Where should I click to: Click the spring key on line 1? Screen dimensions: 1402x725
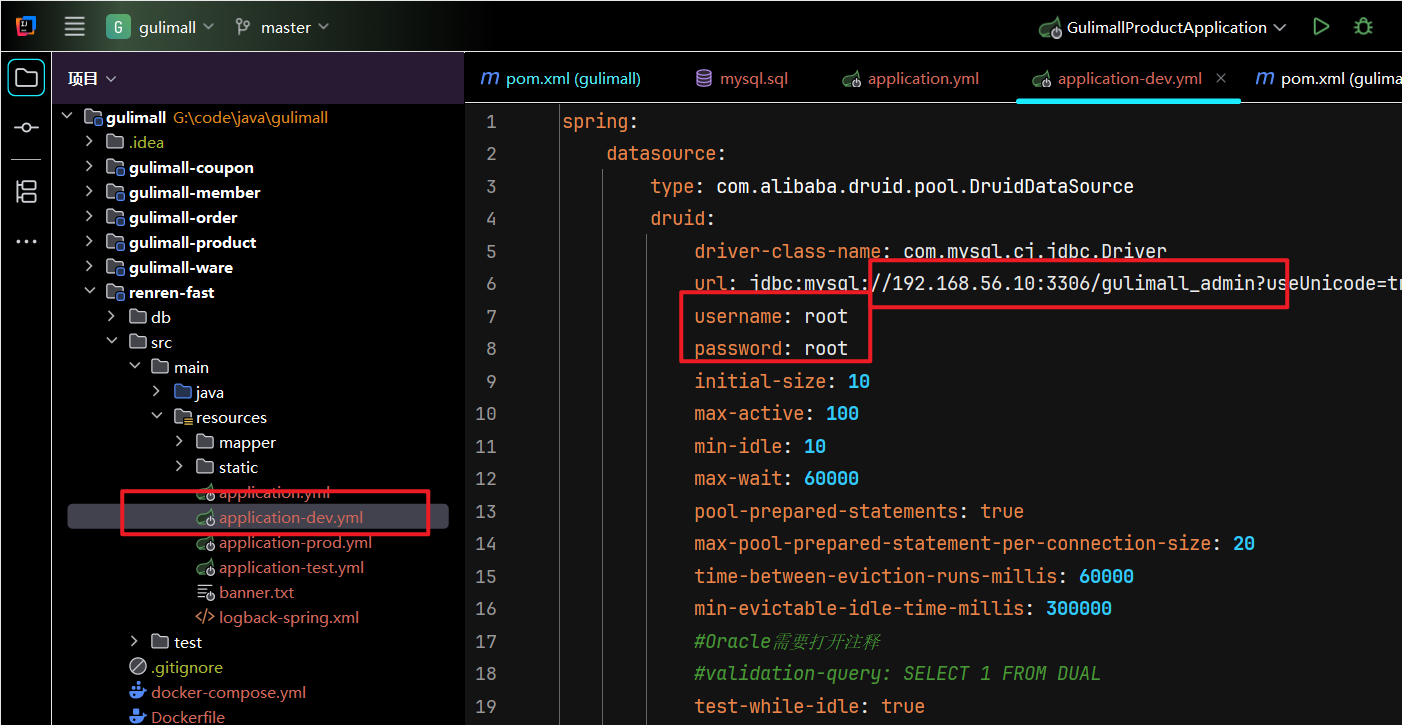(595, 121)
